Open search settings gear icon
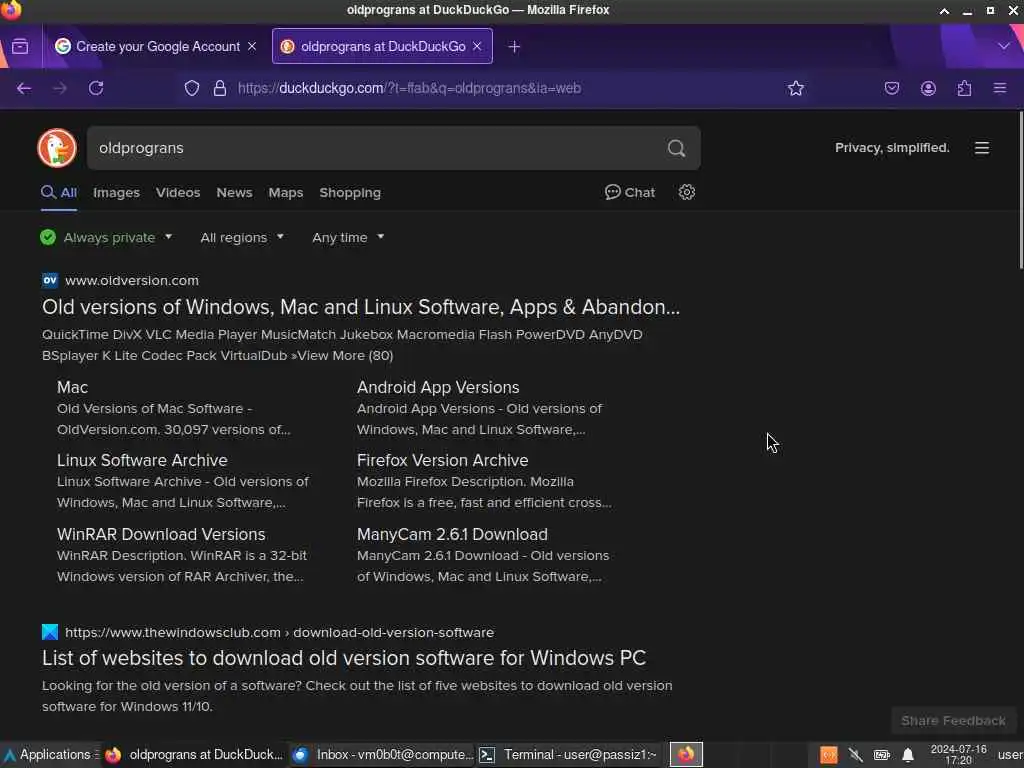Viewport: 1024px width, 768px height. pyautogui.click(x=686, y=192)
